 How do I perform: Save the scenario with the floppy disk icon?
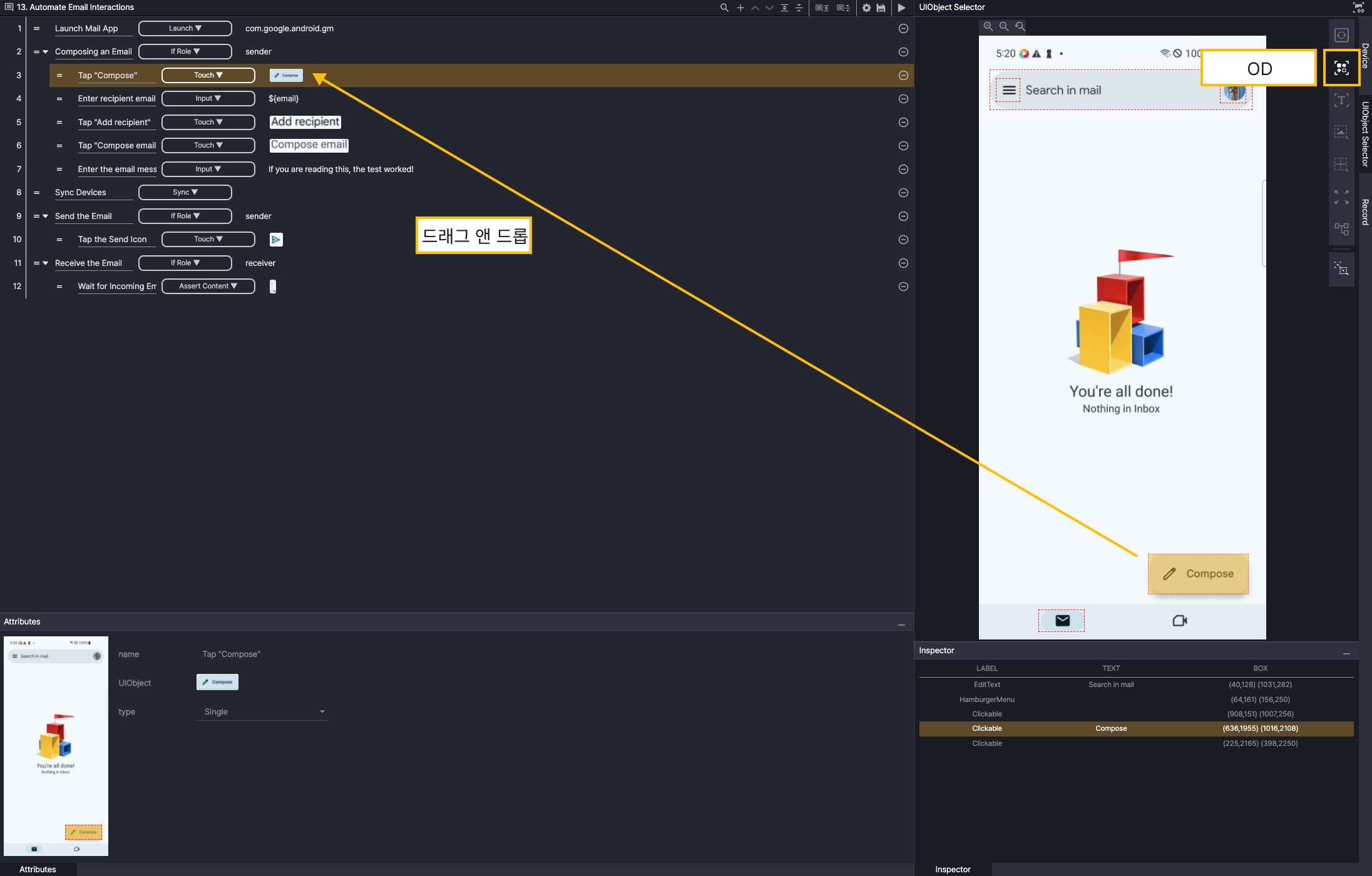click(881, 8)
